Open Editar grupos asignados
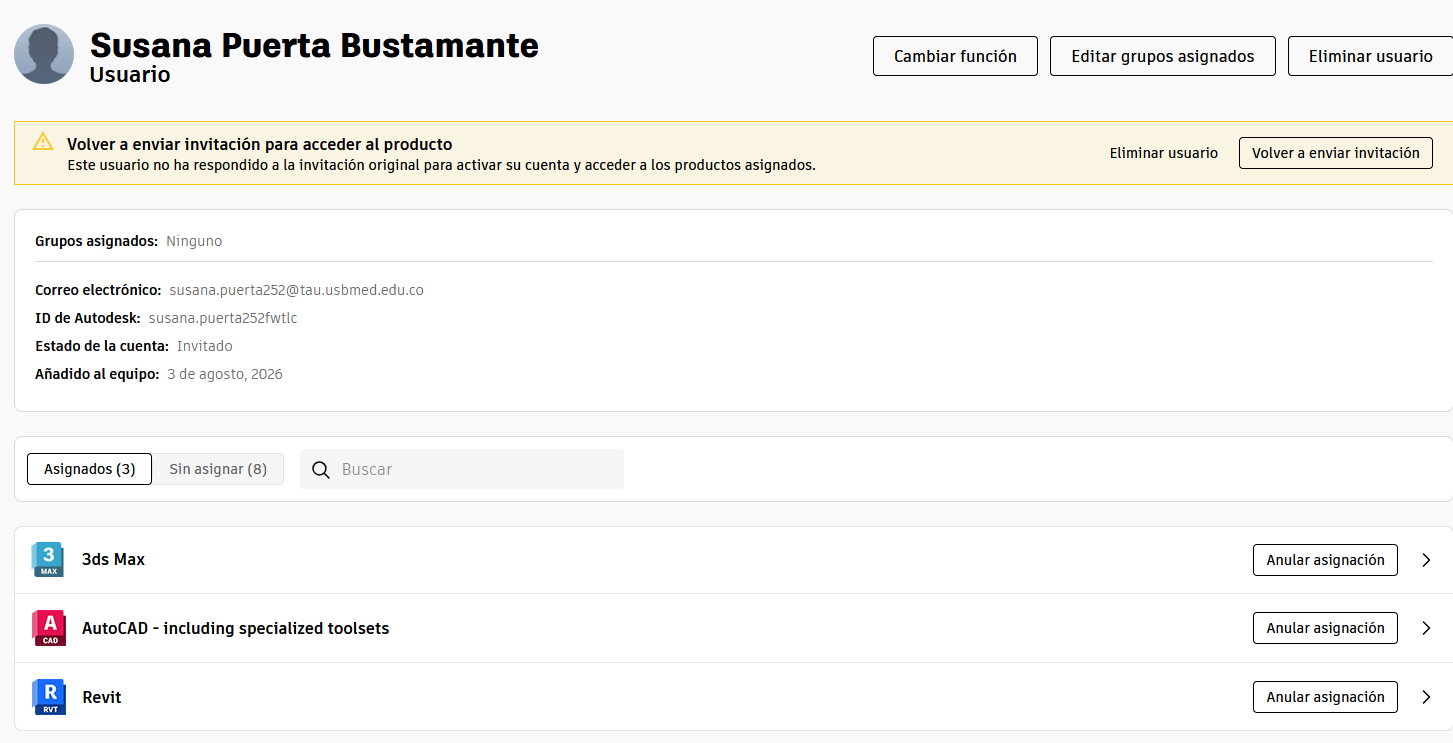 coord(1163,56)
